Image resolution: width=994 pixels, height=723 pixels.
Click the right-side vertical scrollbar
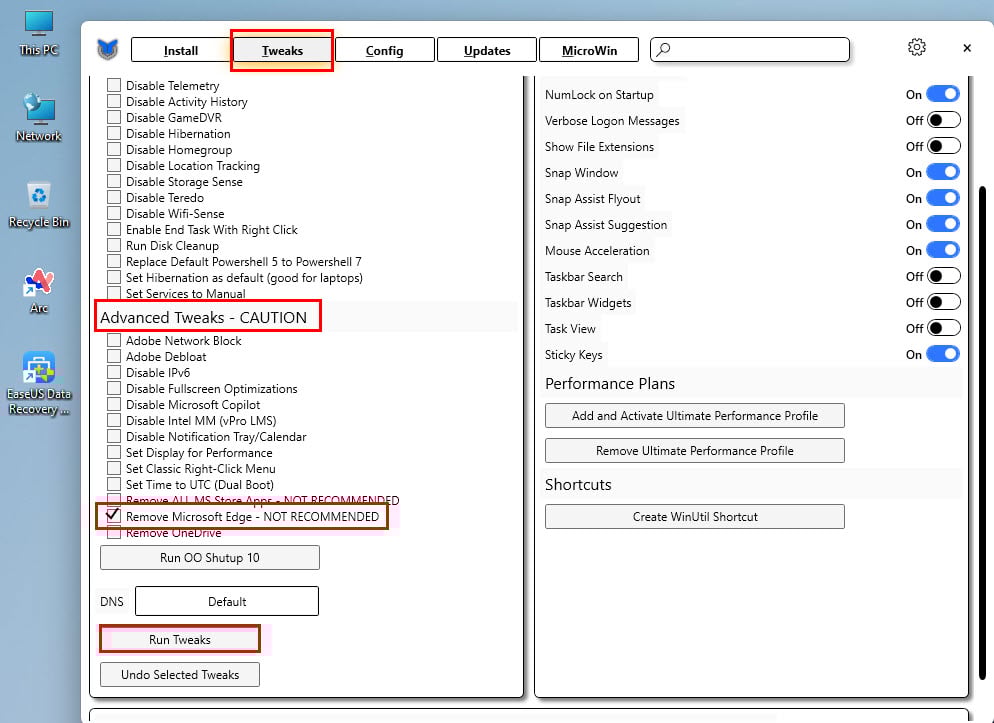983,431
